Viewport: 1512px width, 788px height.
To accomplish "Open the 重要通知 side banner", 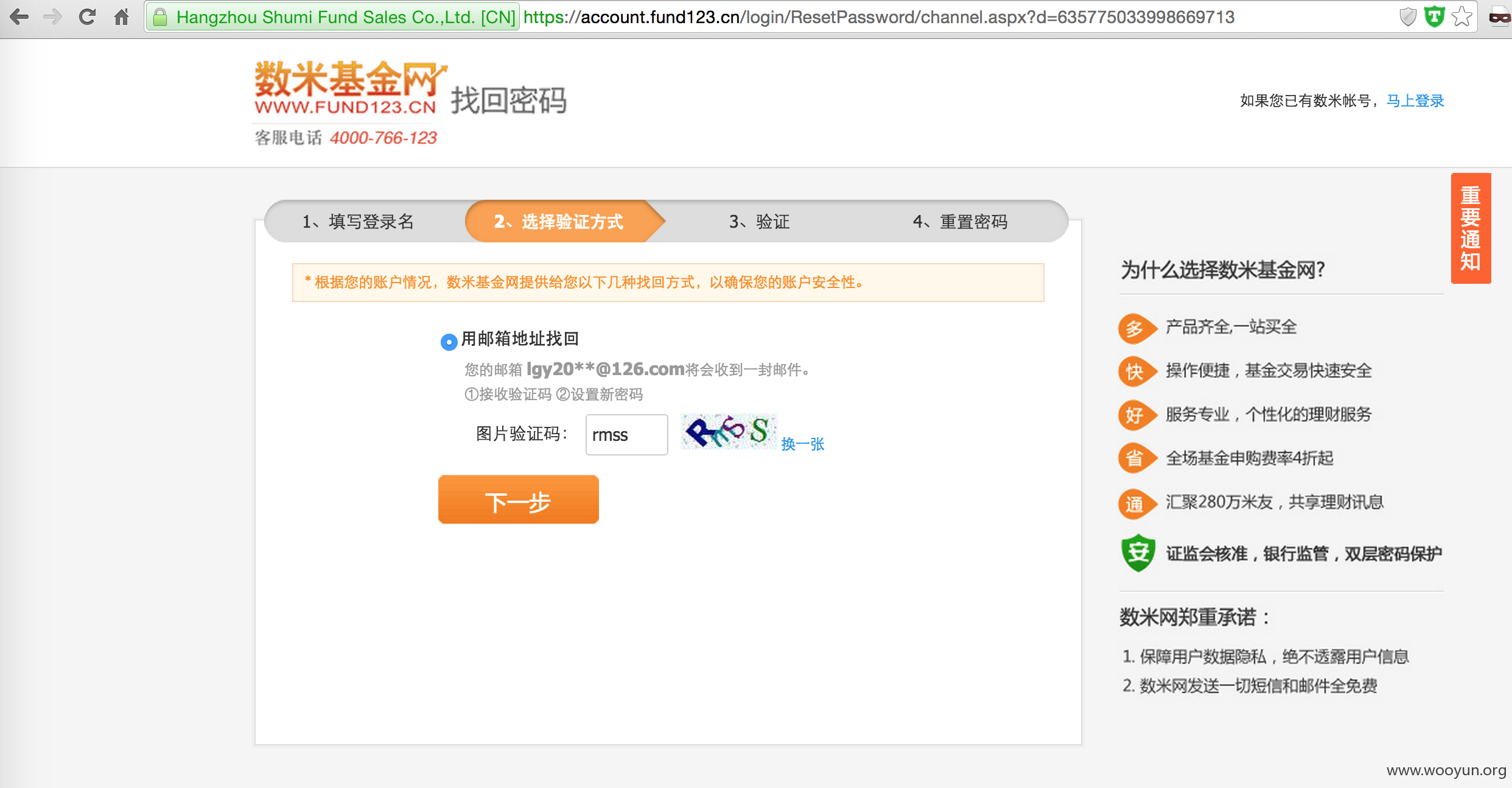I will [x=1471, y=228].
